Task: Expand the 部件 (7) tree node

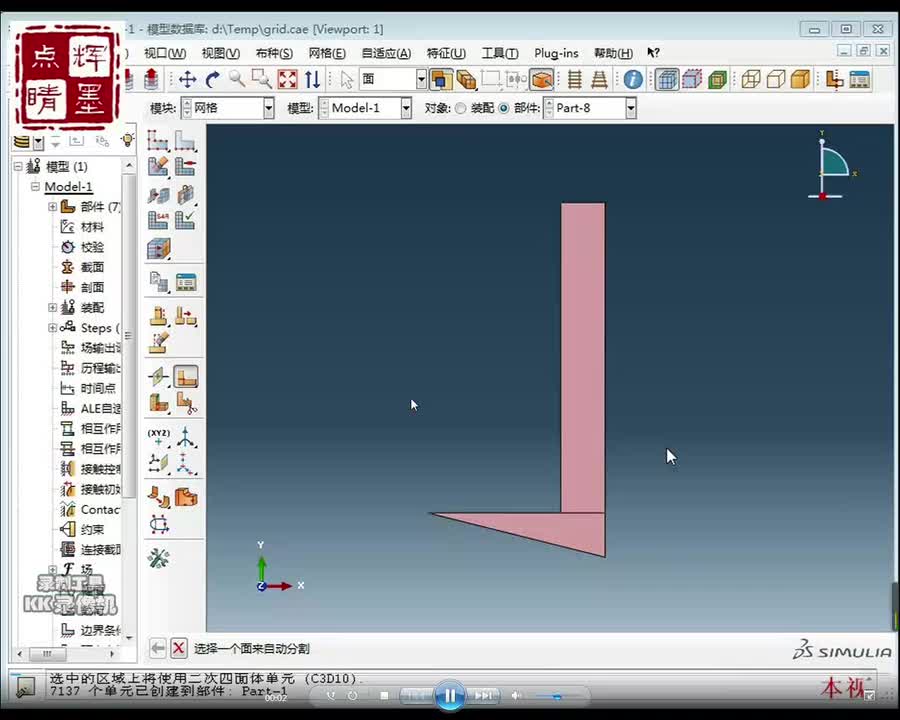Action: tap(52, 207)
